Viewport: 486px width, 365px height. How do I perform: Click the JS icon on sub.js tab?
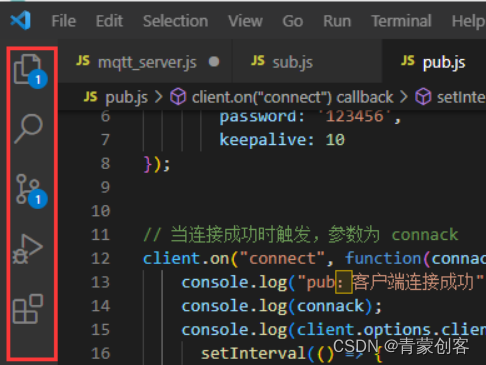(x=258, y=61)
